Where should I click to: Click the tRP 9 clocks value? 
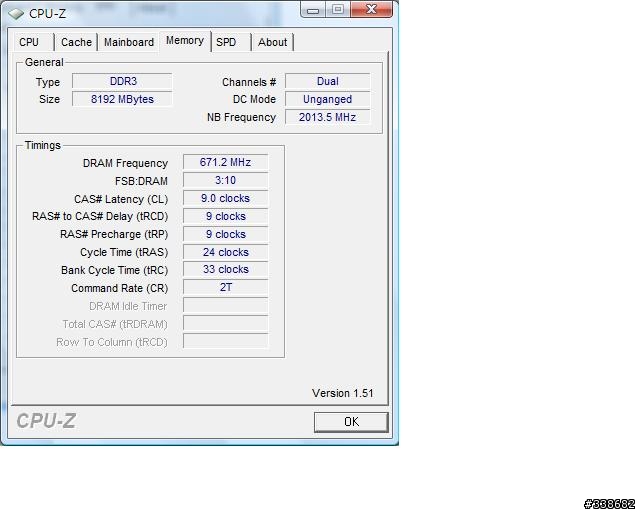click(x=225, y=234)
